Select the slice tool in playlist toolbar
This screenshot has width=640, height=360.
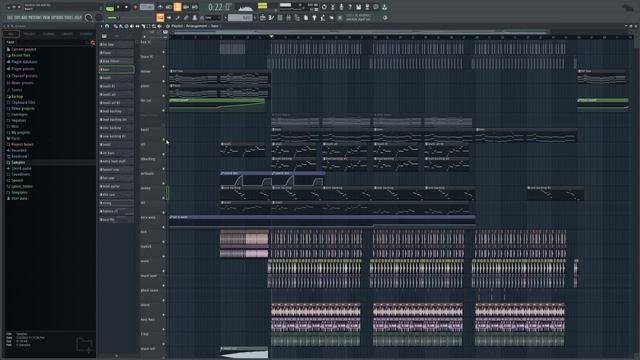tap(143, 26)
